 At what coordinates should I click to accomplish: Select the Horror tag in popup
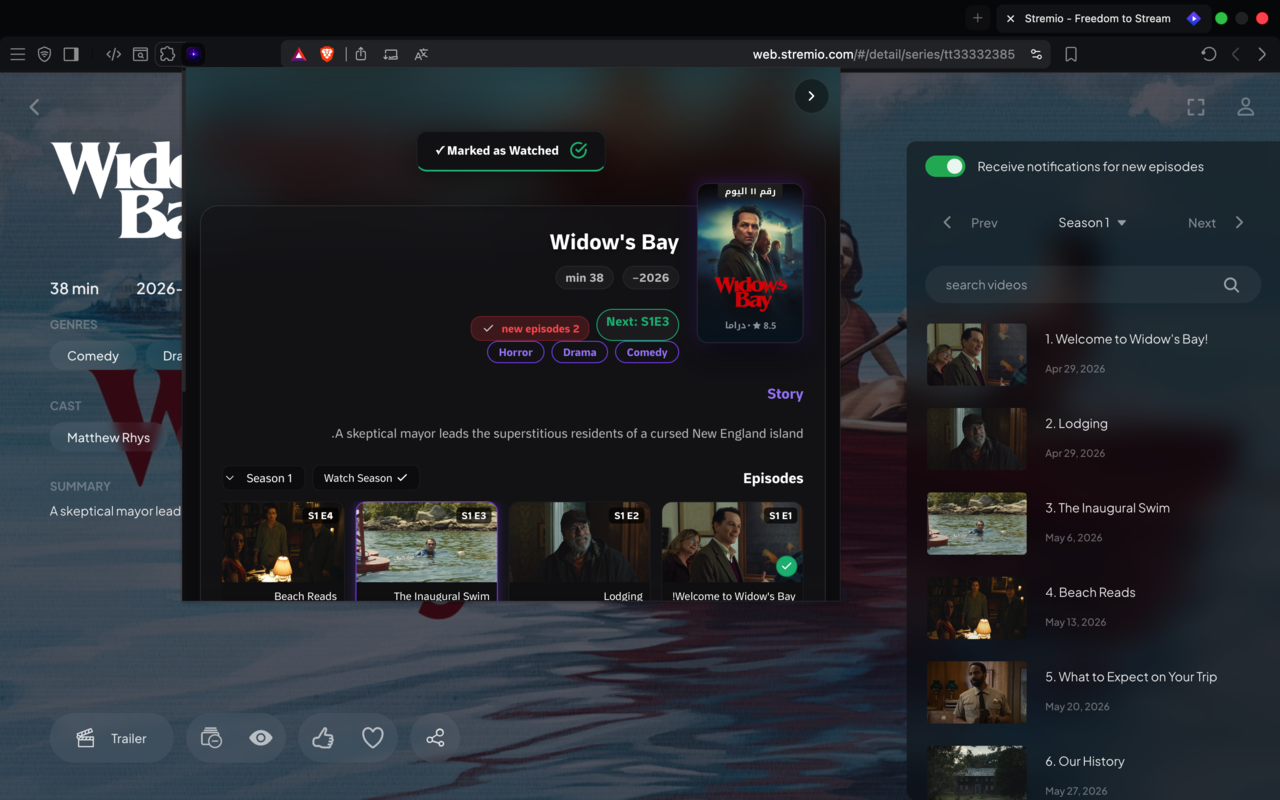pos(516,352)
